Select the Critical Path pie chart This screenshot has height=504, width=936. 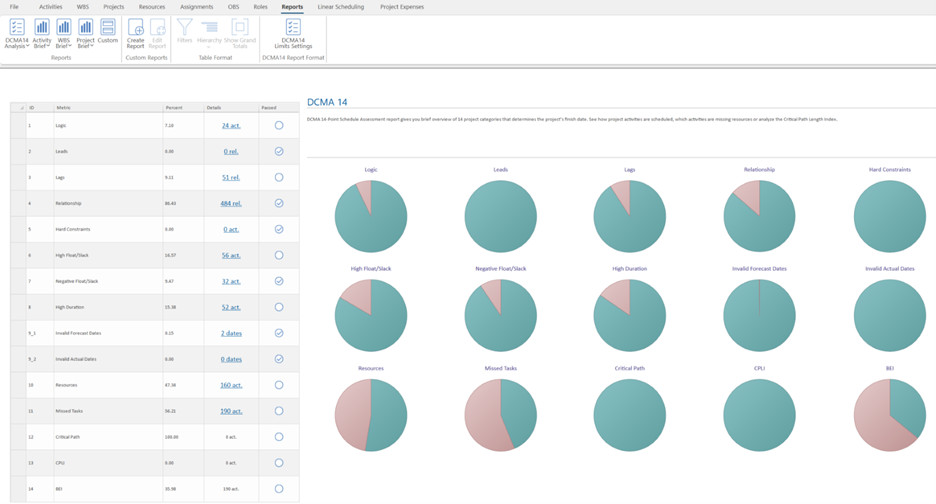(630, 415)
